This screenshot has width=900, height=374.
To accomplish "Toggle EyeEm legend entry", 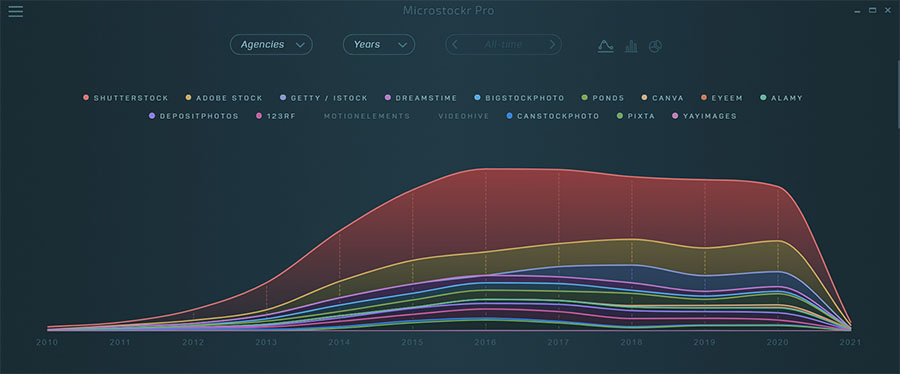I will coord(721,98).
